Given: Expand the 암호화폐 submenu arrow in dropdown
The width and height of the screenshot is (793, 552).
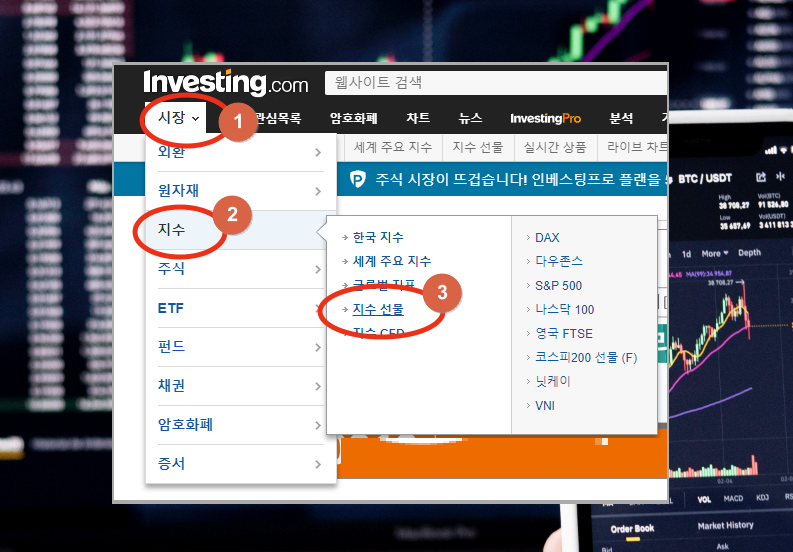Looking at the screenshot, I should point(318,425).
